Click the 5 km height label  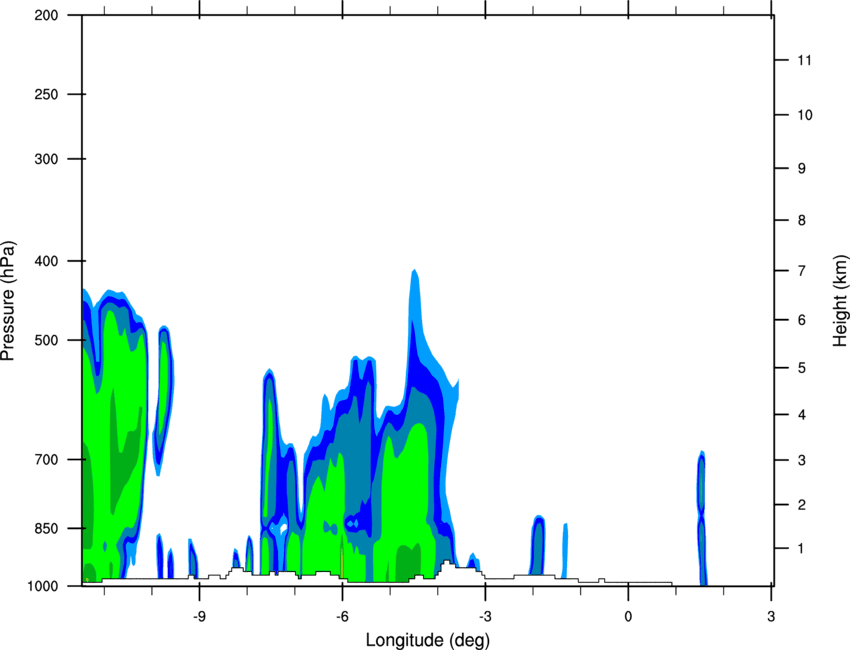tap(802, 368)
